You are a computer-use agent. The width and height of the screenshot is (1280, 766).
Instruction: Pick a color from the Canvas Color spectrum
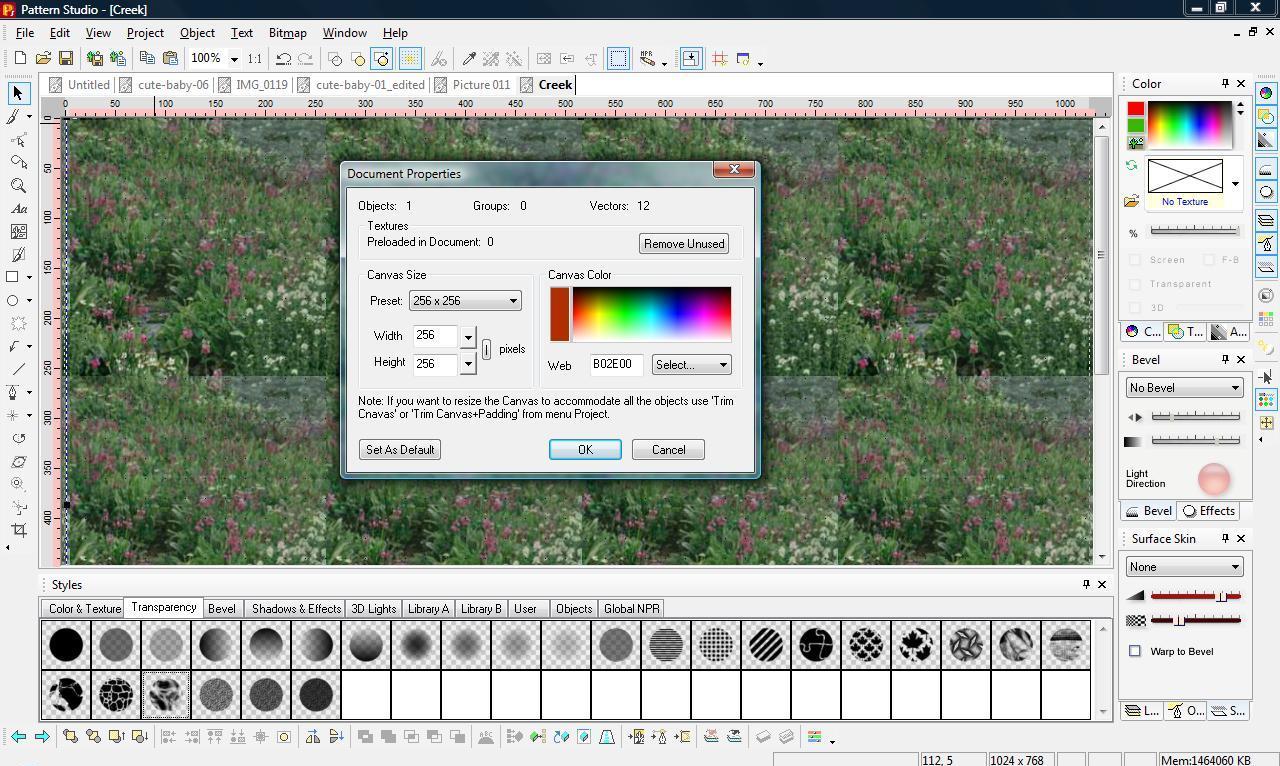(x=650, y=313)
